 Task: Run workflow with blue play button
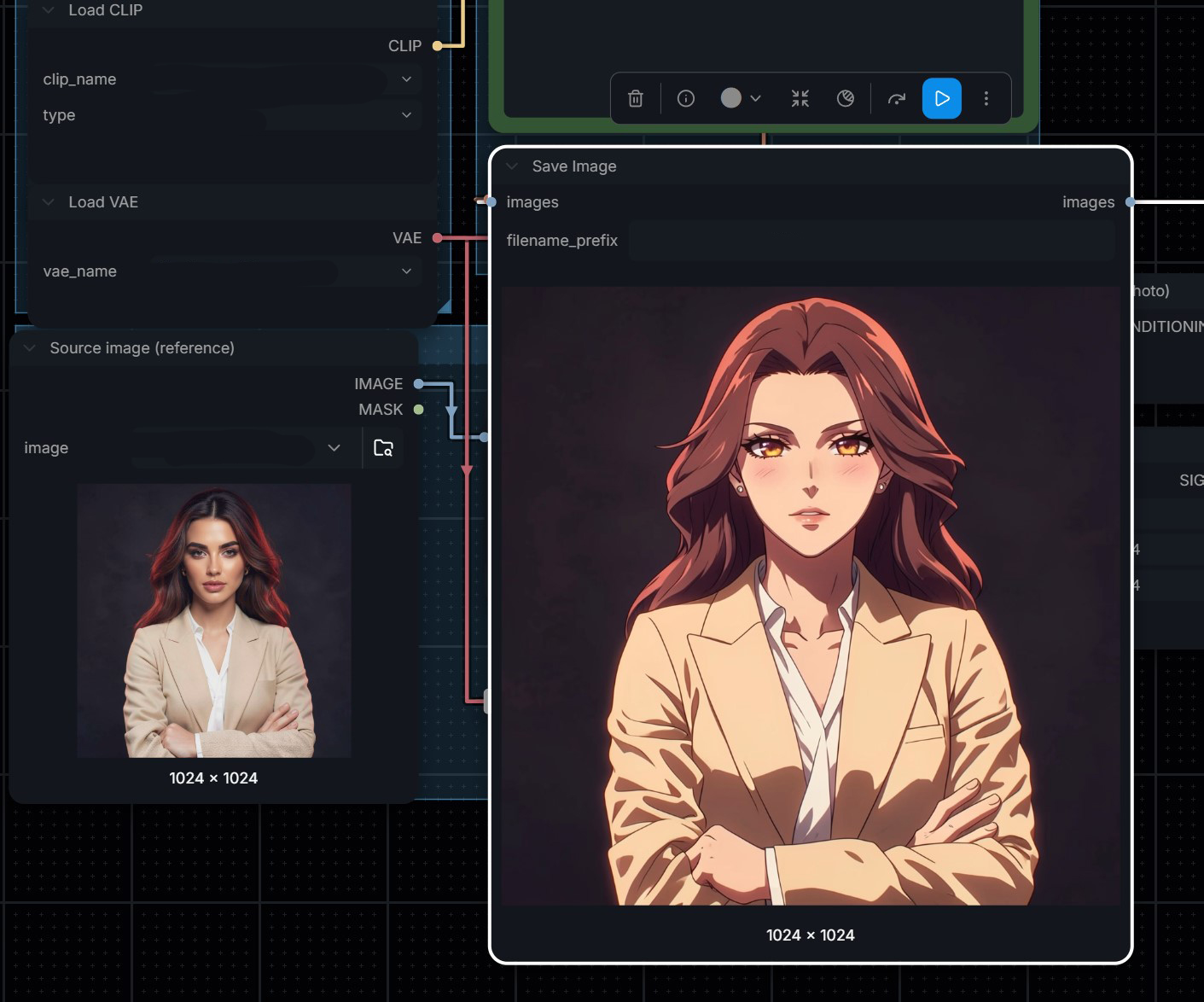(x=942, y=98)
